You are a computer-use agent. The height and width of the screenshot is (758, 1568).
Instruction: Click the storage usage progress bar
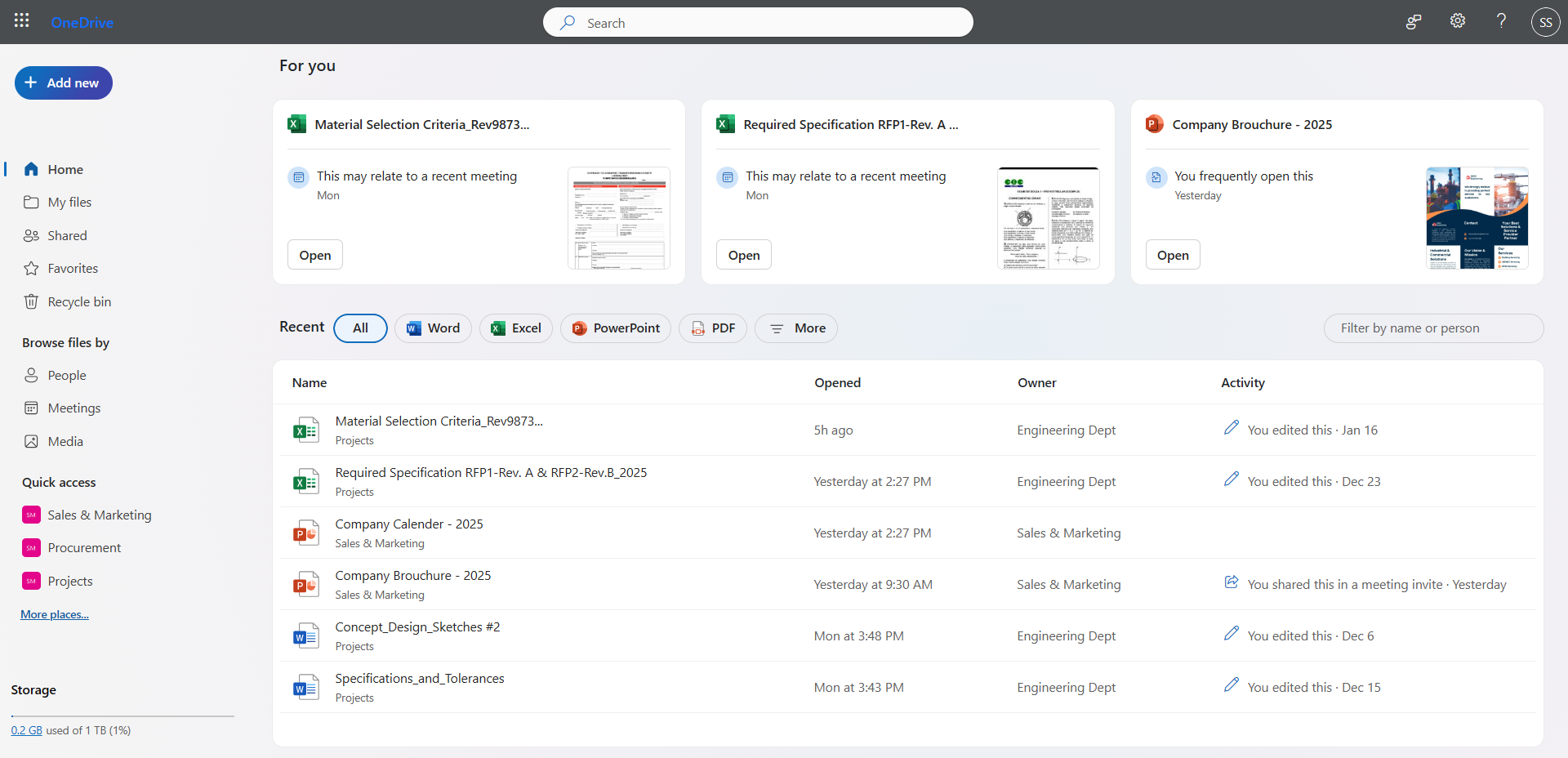(122, 716)
